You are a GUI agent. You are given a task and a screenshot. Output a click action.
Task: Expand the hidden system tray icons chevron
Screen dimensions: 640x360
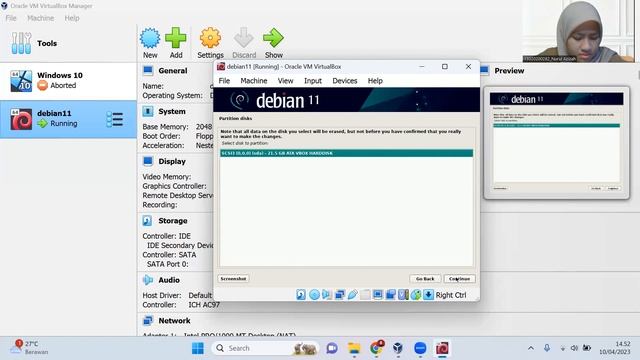[x=531, y=348]
